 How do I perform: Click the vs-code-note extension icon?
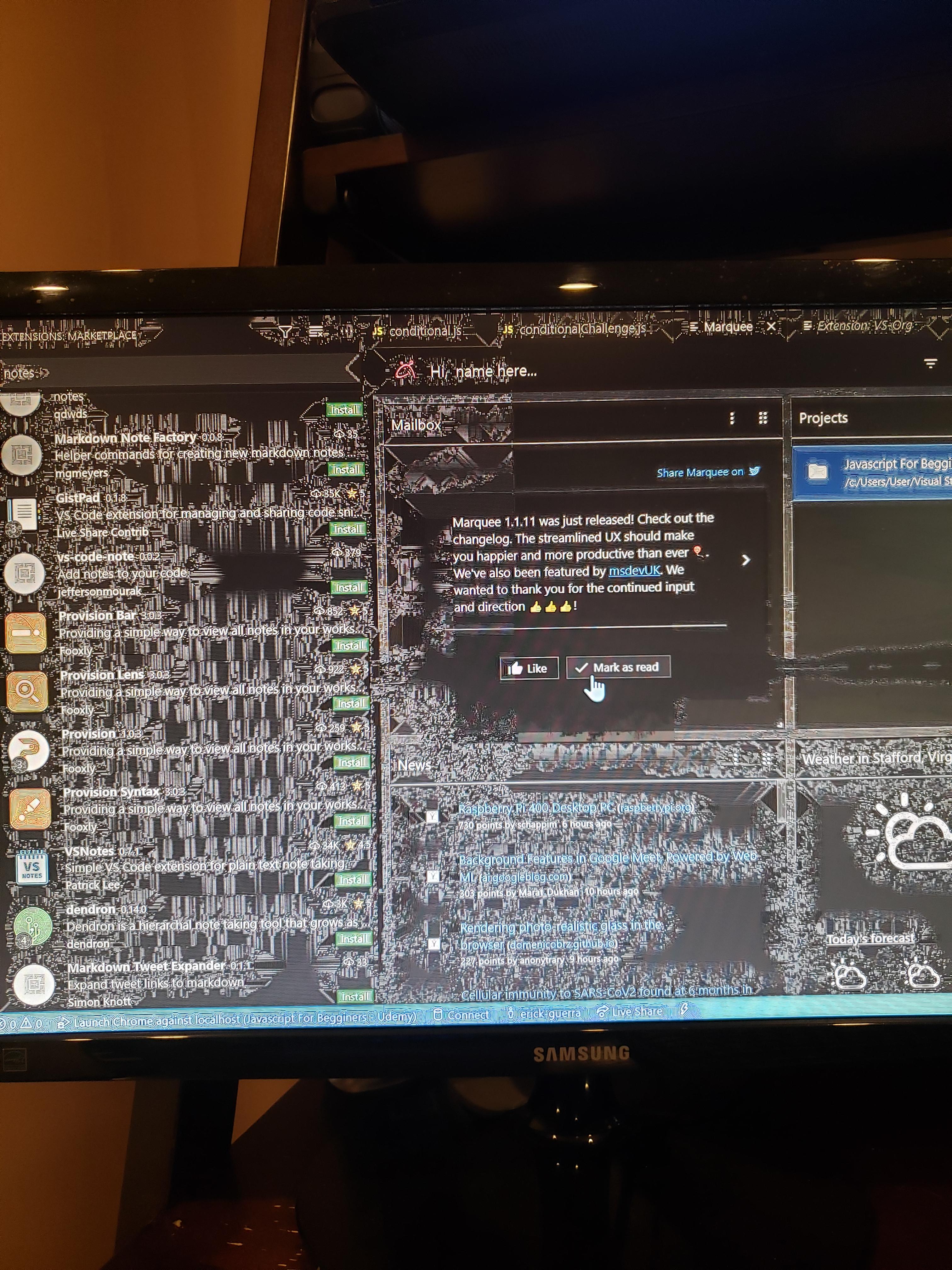(25, 573)
